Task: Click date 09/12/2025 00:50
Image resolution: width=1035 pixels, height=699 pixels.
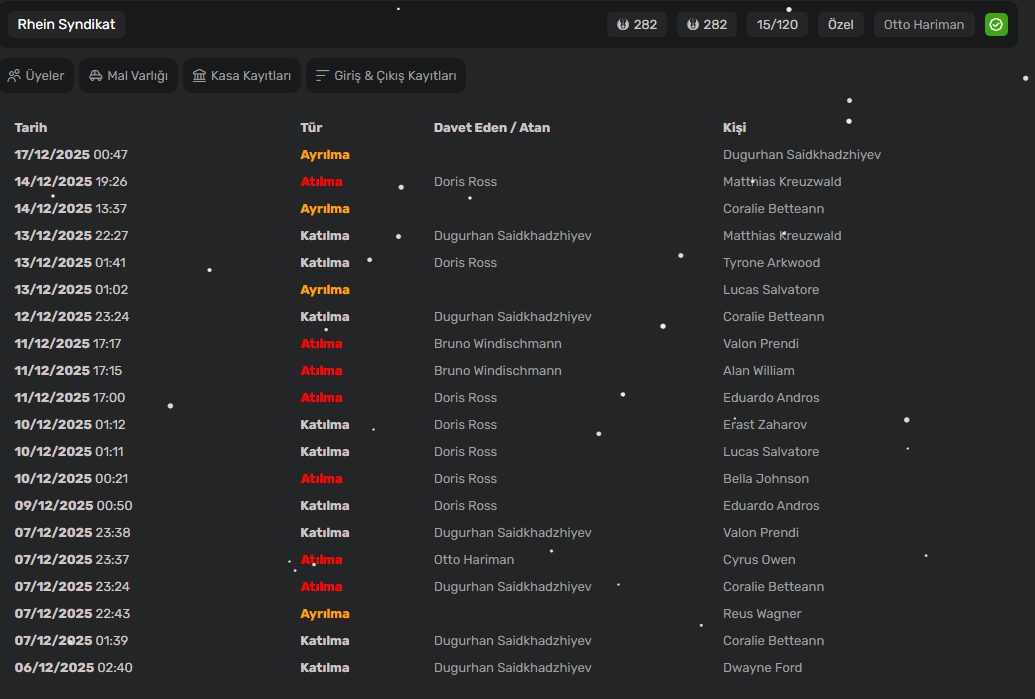Action: pos(73,506)
